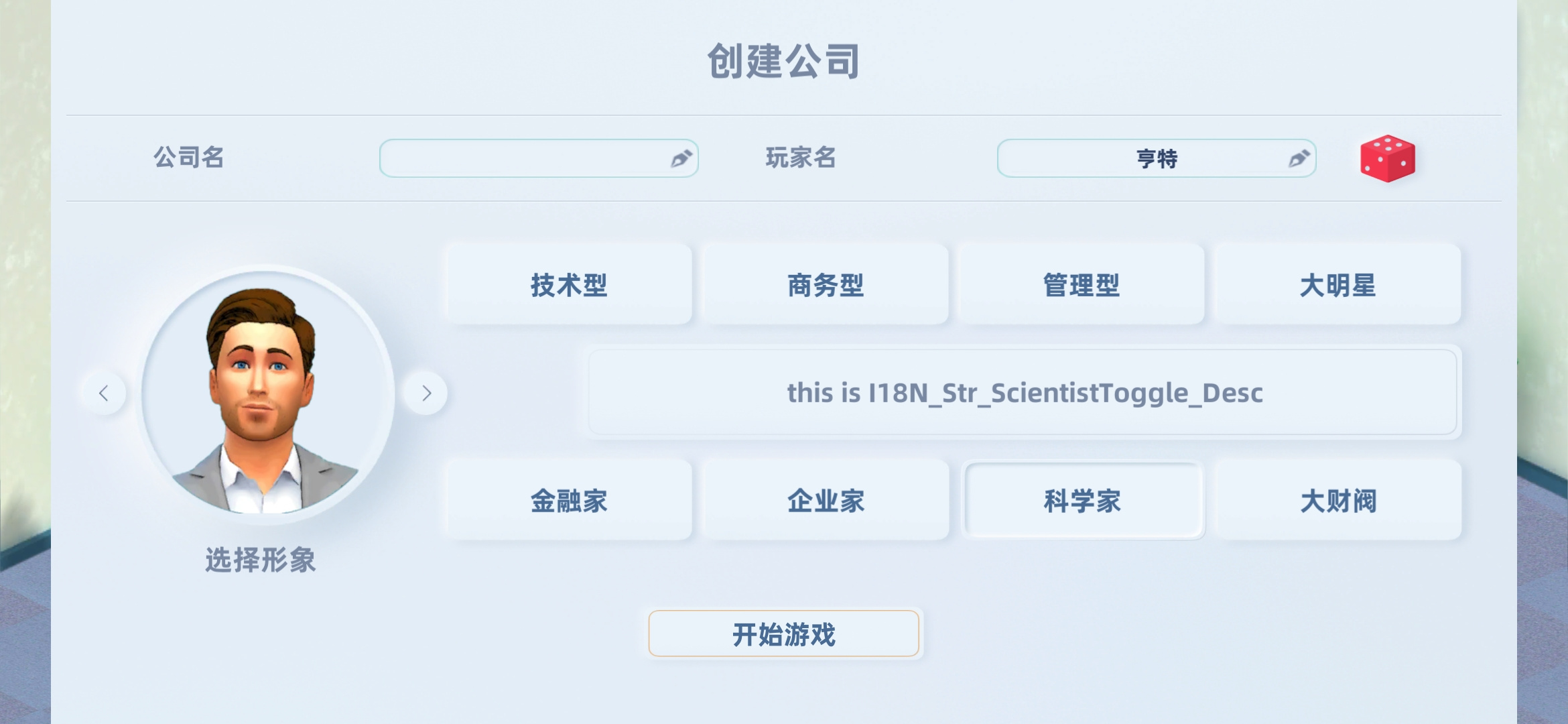
Task: Select the 技术型 character type
Action: tap(569, 285)
